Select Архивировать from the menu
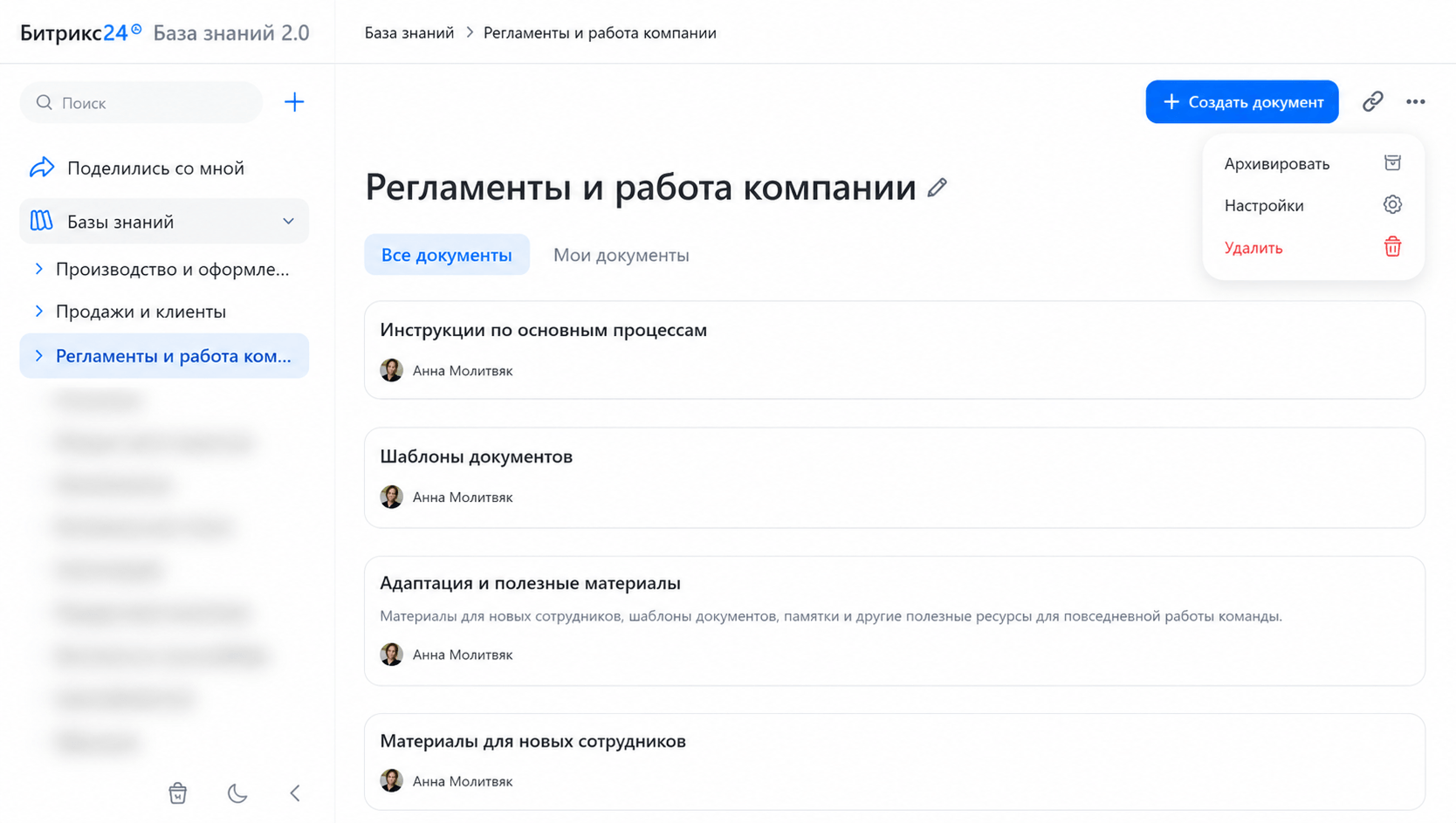Viewport: 1456px width, 823px height. pyautogui.click(x=1313, y=163)
